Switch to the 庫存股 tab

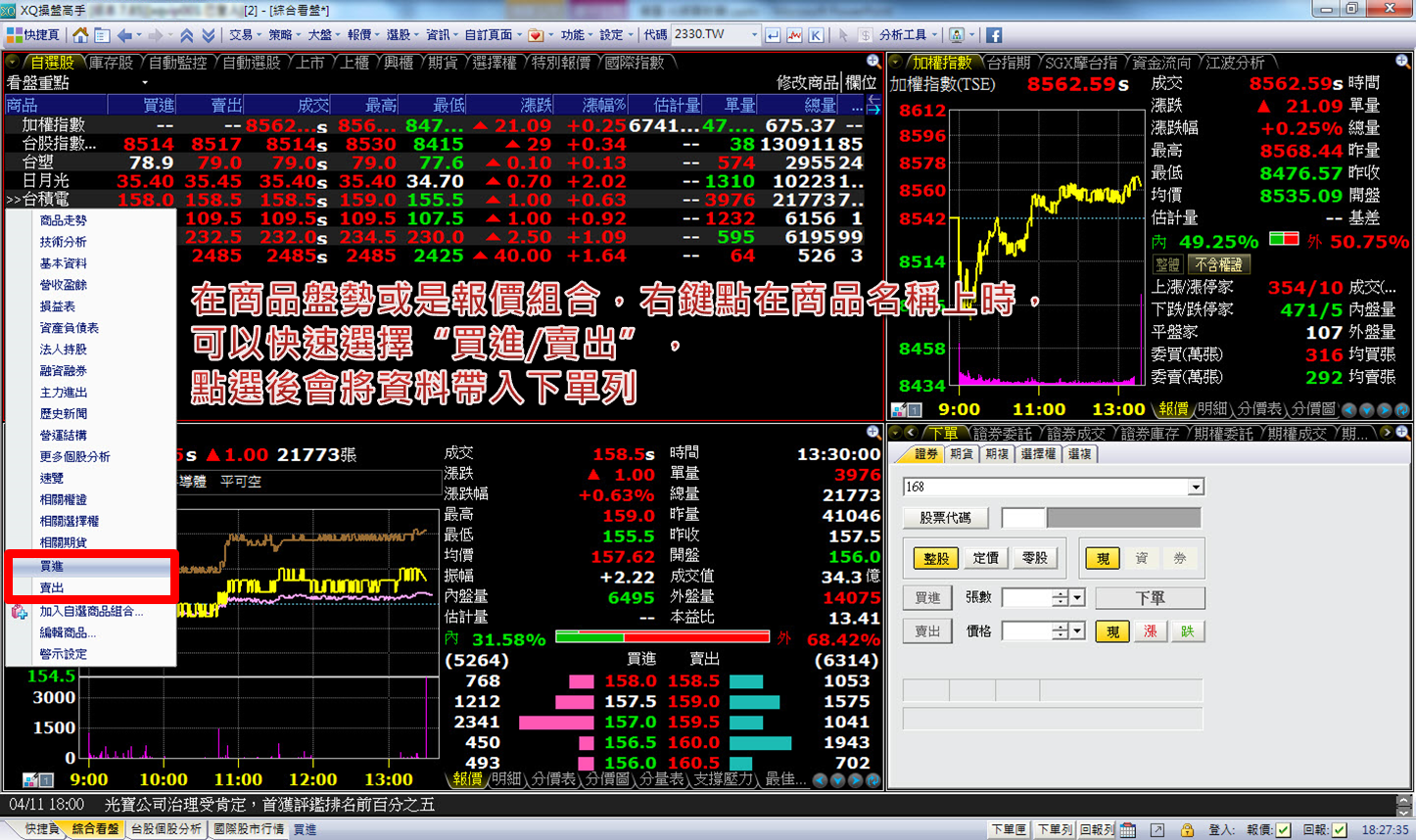tap(111, 63)
